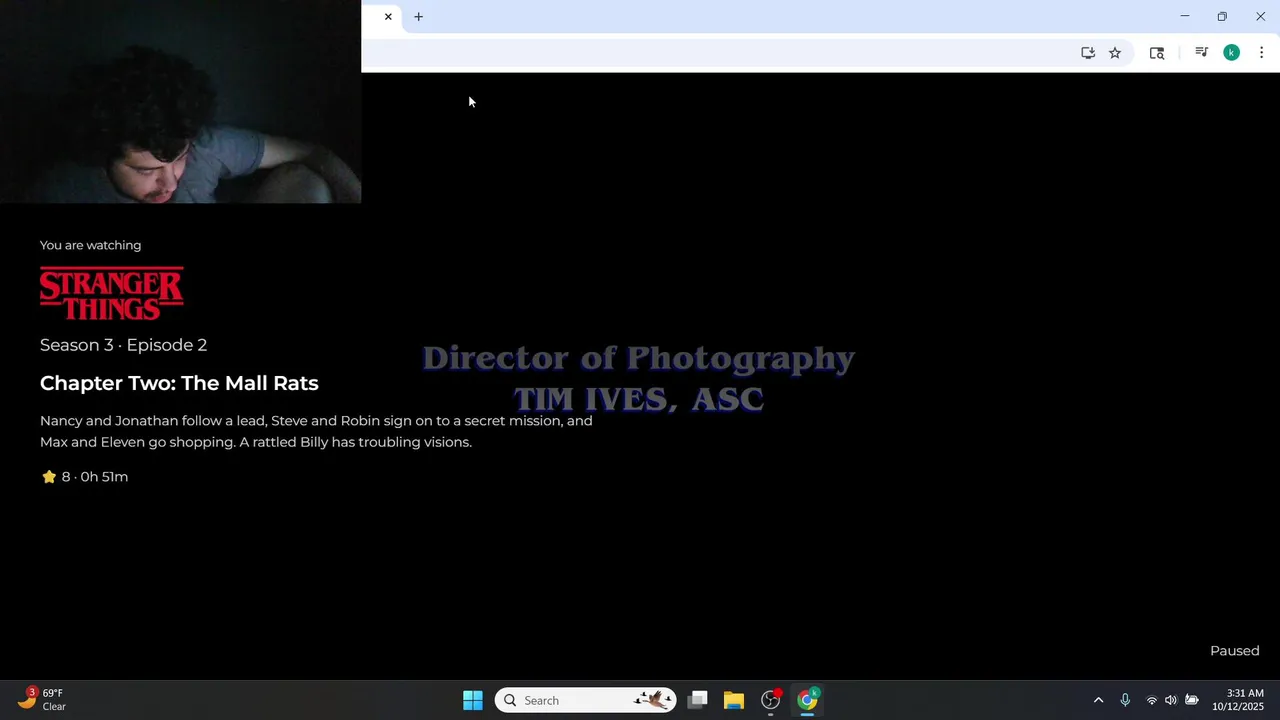Click the volume speaker icon in tray

tap(1171, 700)
